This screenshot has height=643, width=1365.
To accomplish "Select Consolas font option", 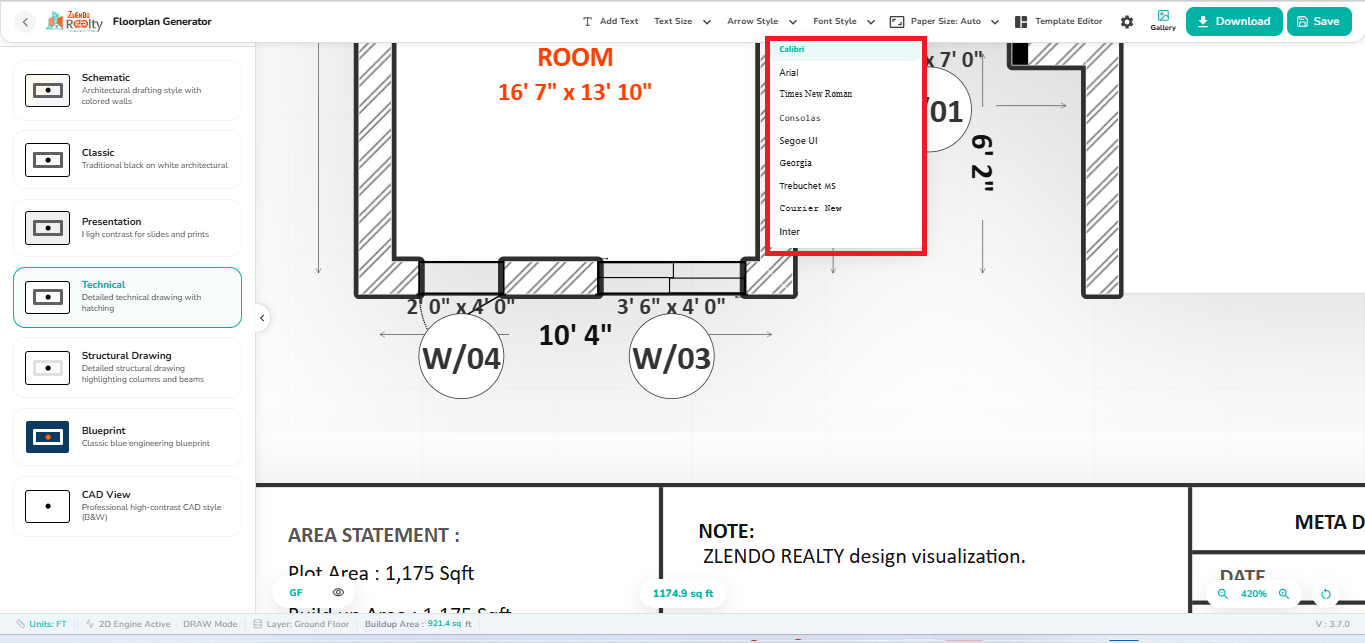I will point(845,118).
